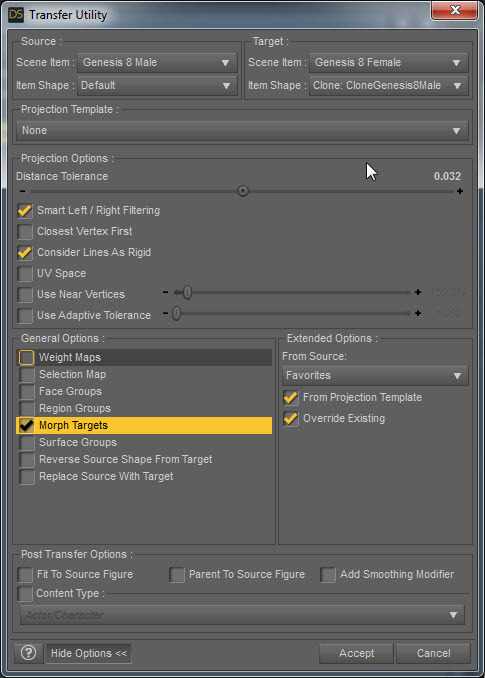Viewport: 485px width, 678px height.
Task: Check Replace Source With Target
Action: [x=26, y=477]
